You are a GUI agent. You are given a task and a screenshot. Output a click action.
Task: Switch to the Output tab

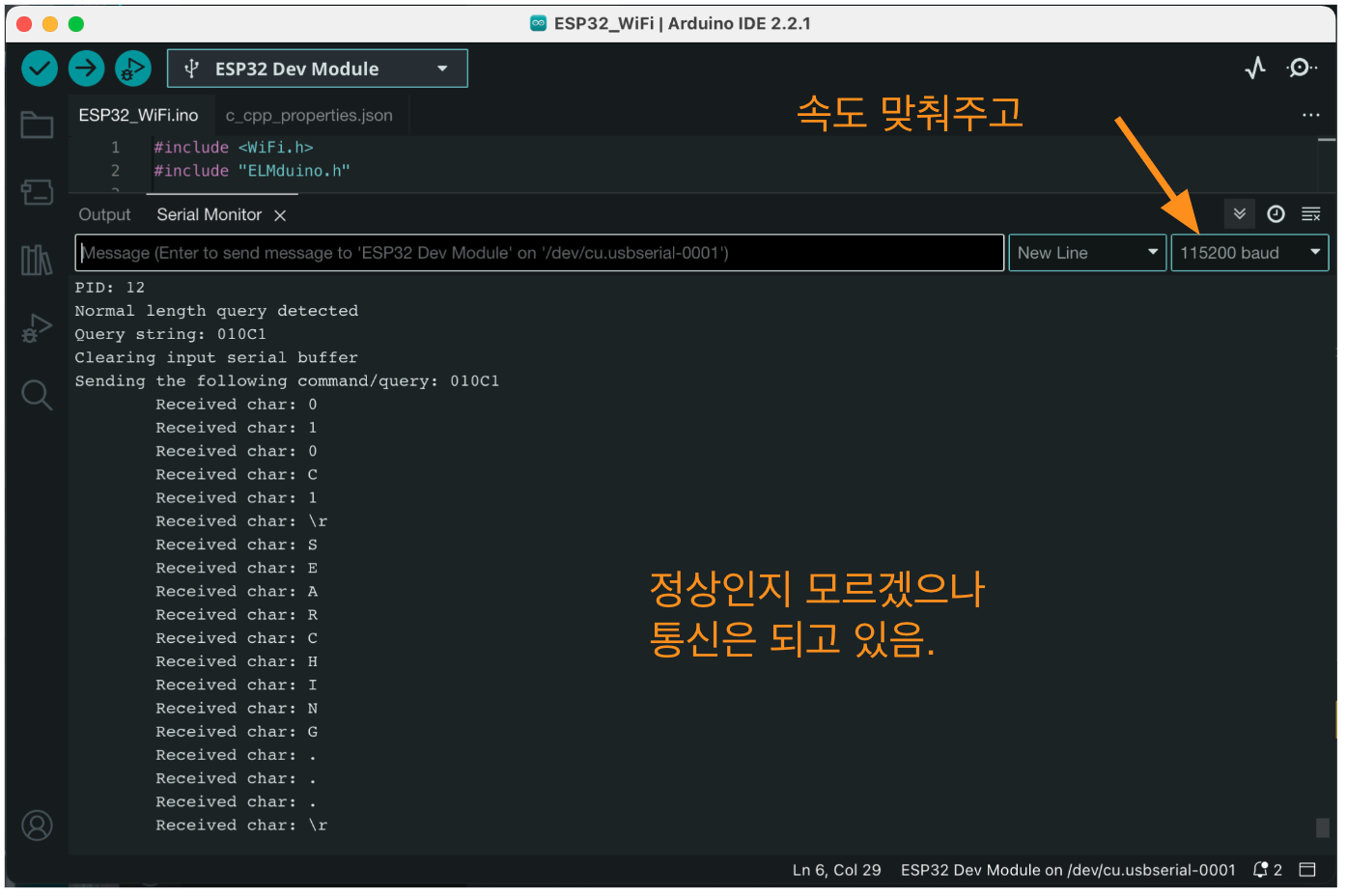point(104,214)
